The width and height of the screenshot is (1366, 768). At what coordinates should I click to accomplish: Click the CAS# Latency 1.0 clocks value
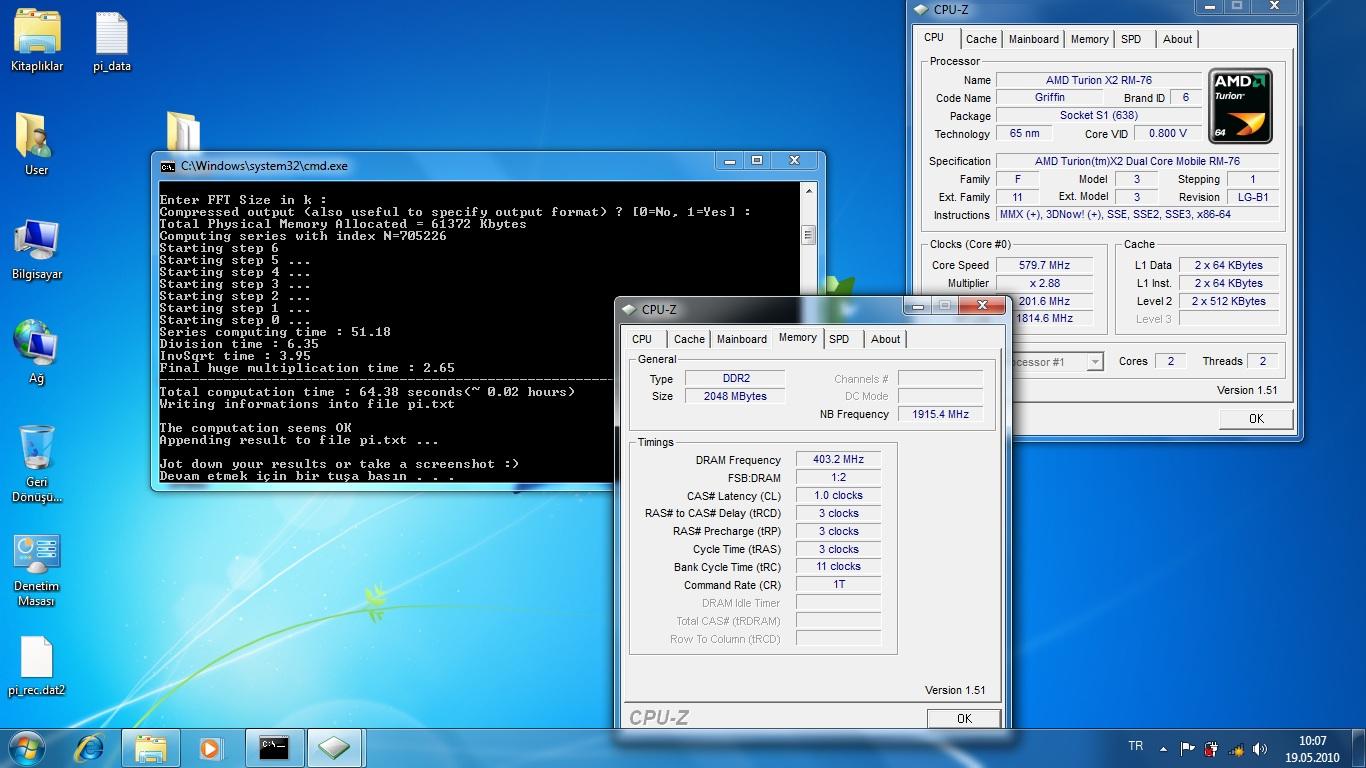click(x=838, y=496)
